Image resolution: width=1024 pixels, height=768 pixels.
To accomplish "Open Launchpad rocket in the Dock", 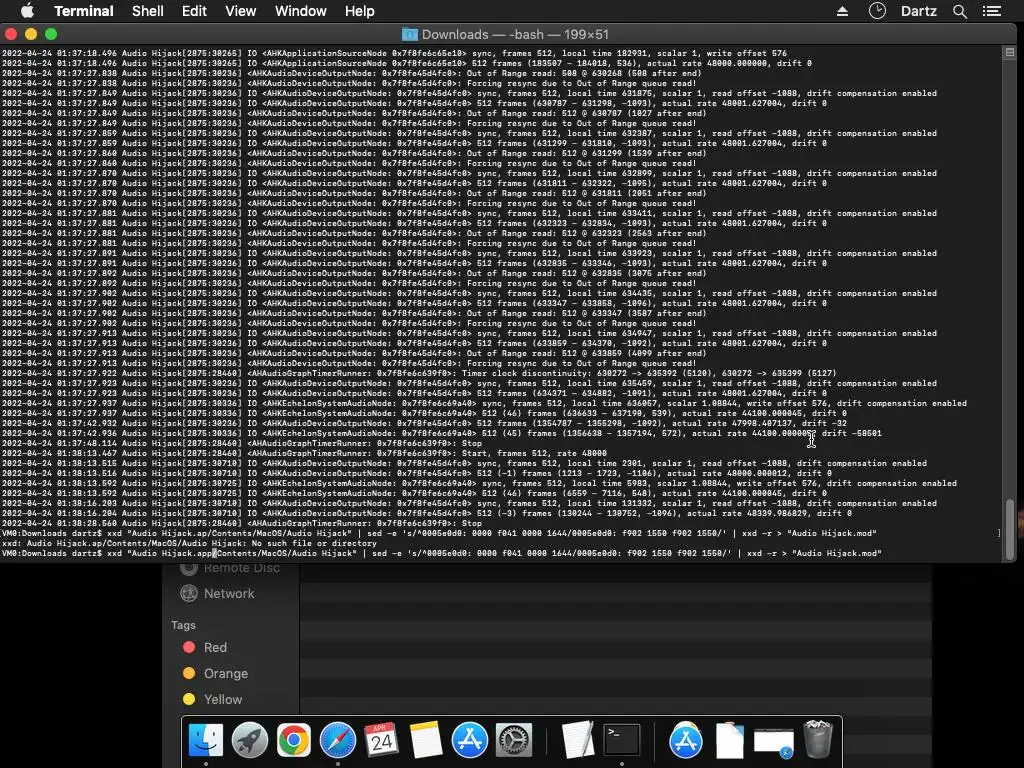I will click(x=249, y=740).
